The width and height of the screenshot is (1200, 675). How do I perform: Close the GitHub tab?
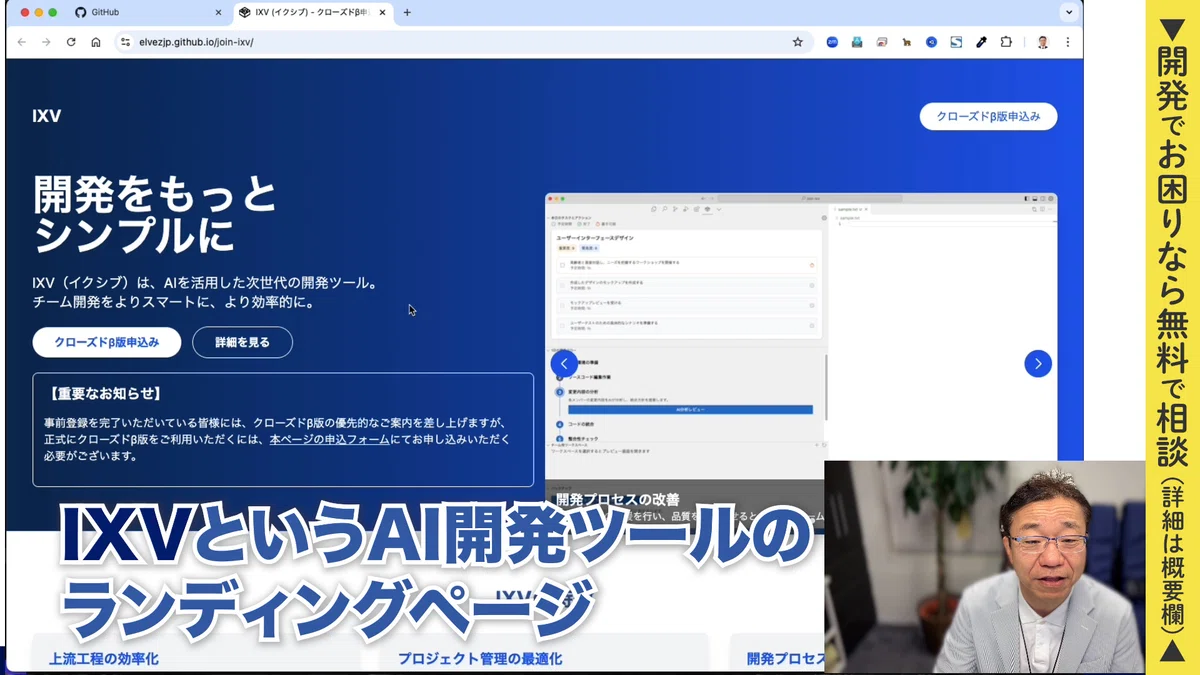pyautogui.click(x=219, y=13)
